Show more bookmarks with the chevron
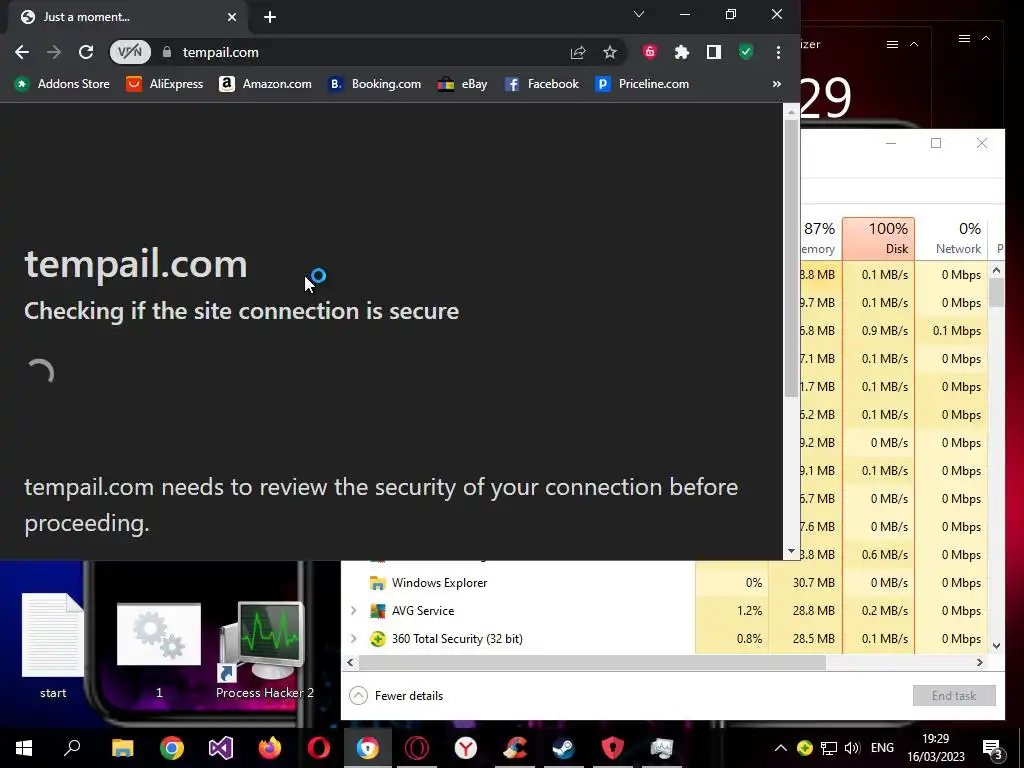This screenshot has height=768, width=1024. tap(776, 84)
